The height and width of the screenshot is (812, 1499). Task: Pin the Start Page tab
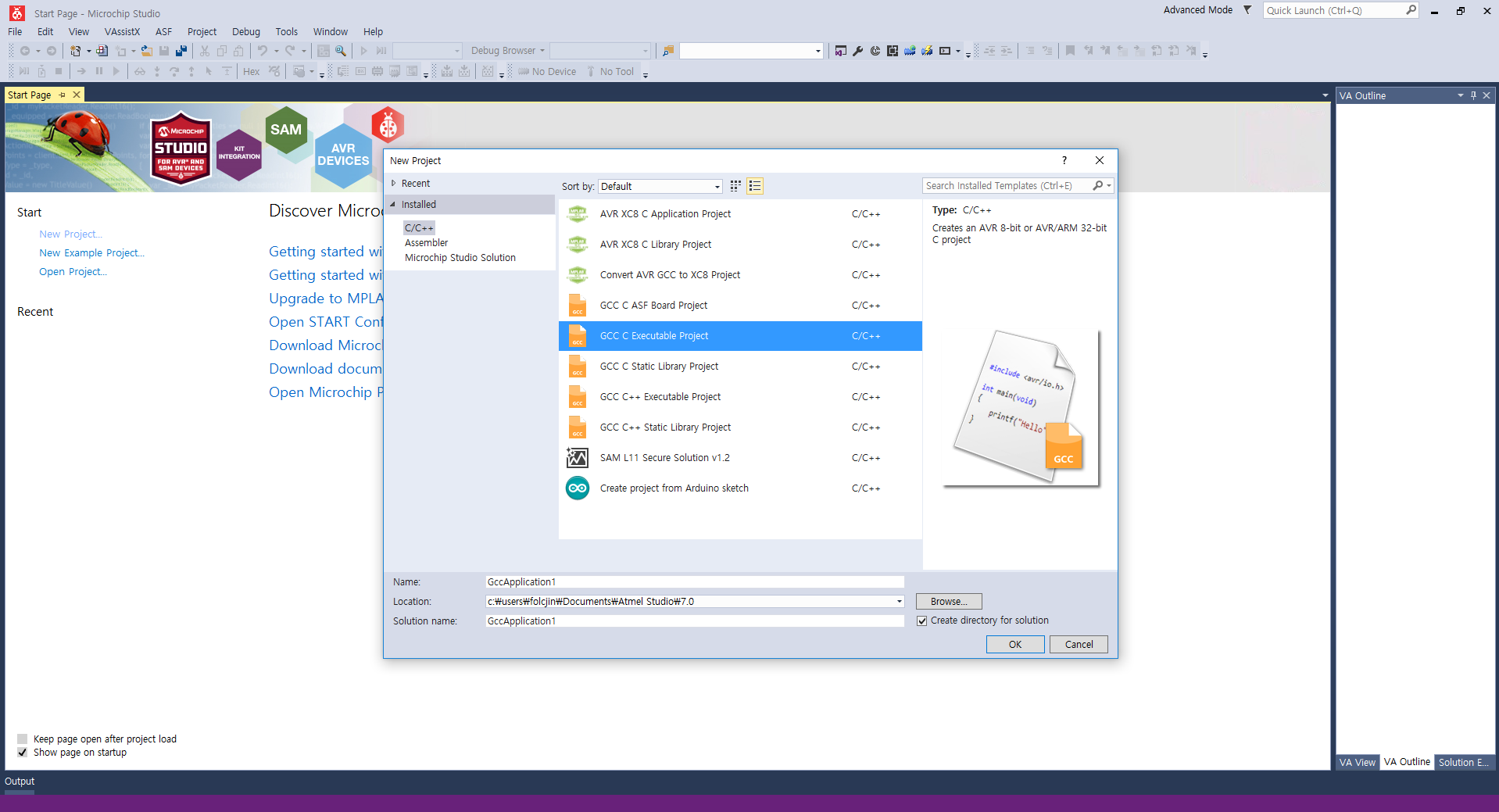63,95
